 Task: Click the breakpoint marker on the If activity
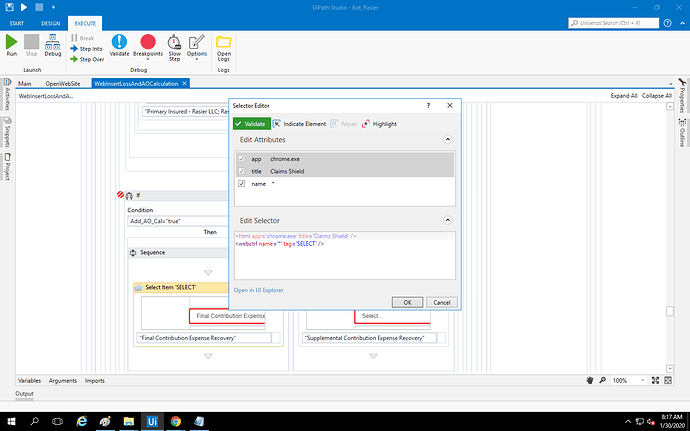[120, 194]
